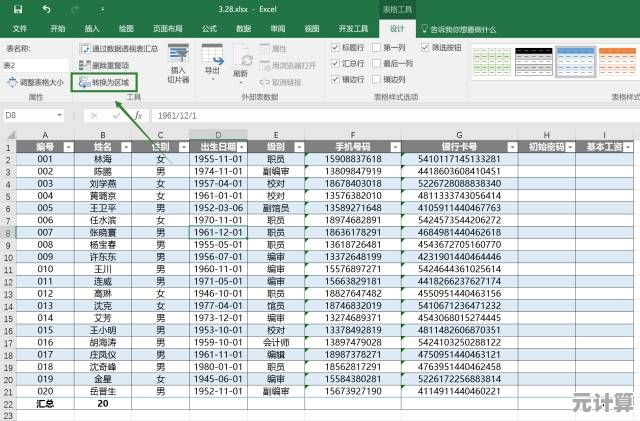Toggle the Header Row (标题行) checkbox
Image resolution: width=640 pixels, height=421 pixels.
[336, 47]
